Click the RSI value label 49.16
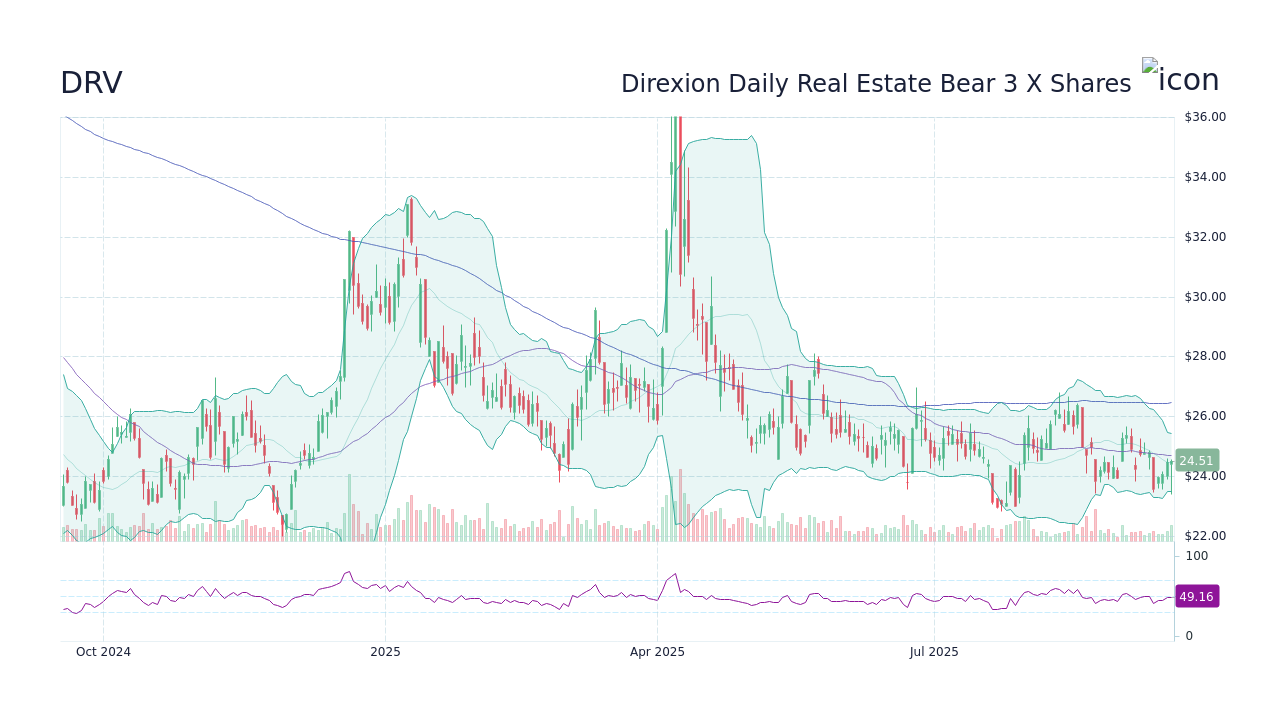1280x720 pixels. pos(1196,596)
